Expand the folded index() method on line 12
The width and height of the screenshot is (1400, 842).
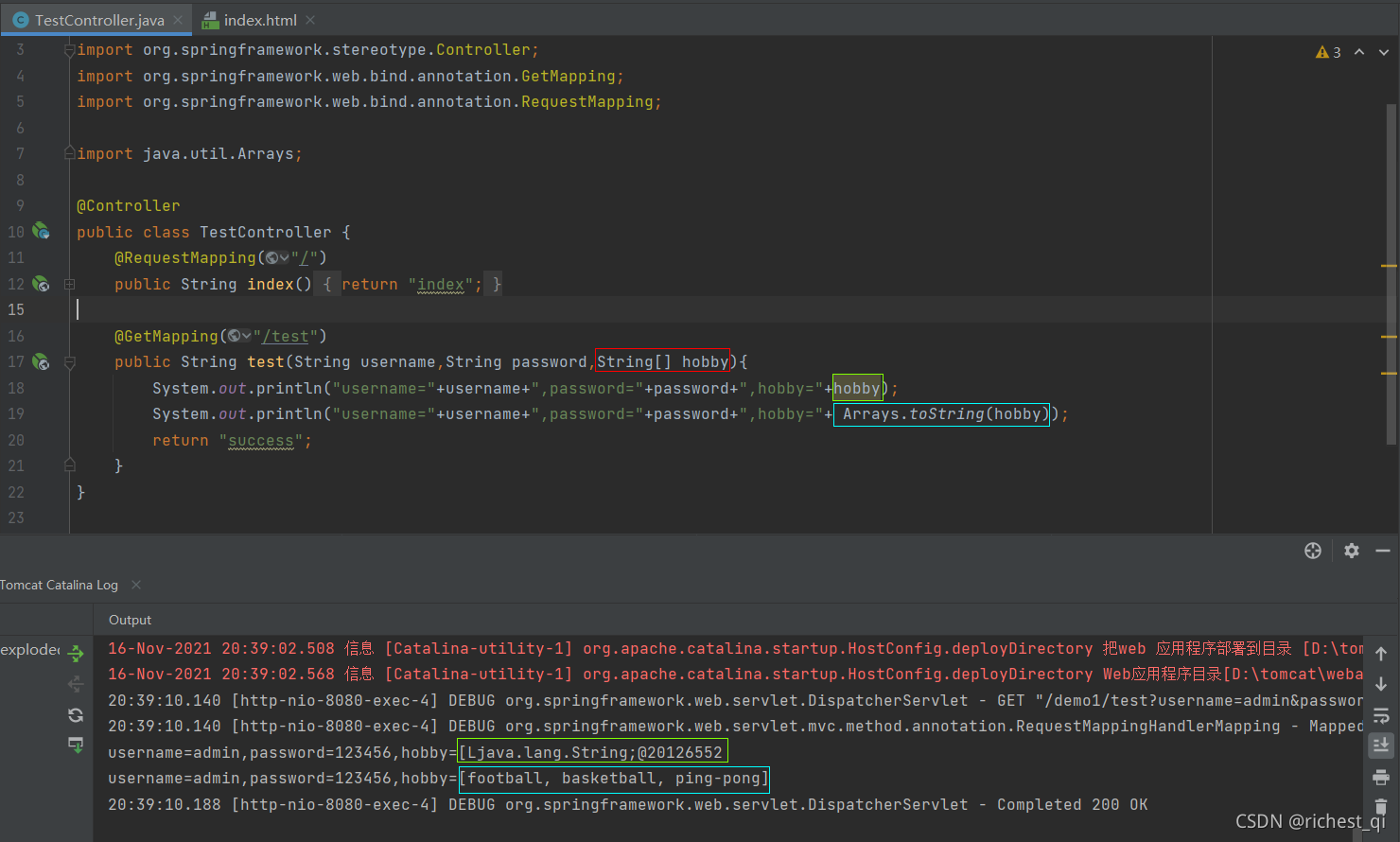[69, 284]
